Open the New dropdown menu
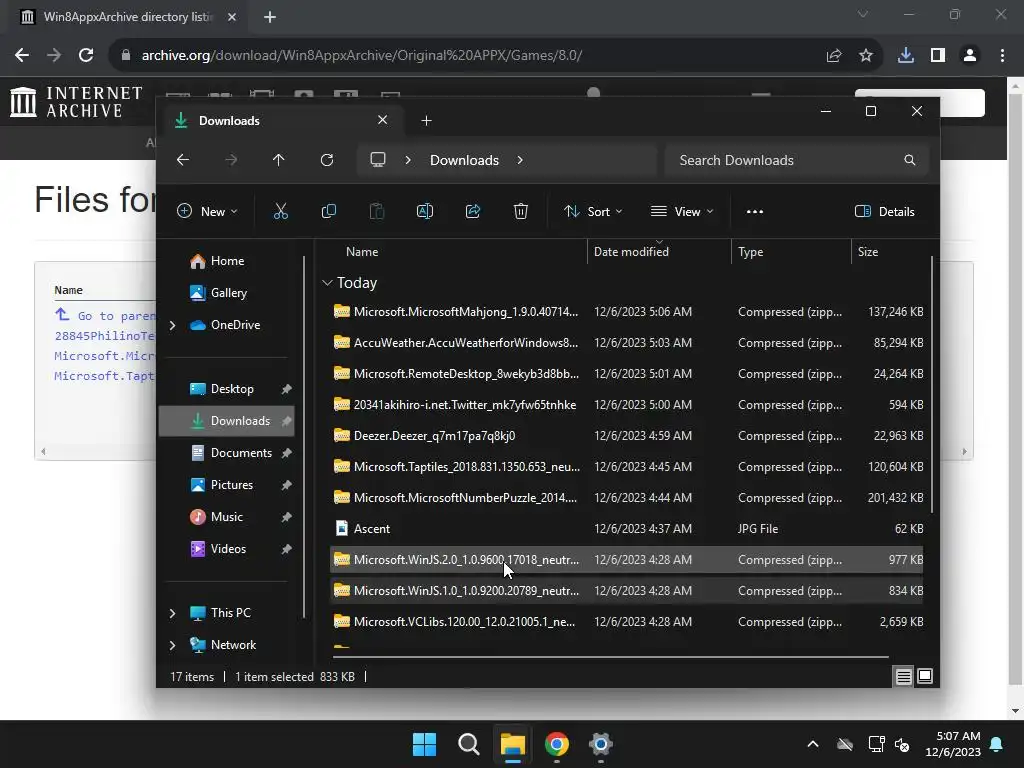1024x768 pixels. click(207, 212)
